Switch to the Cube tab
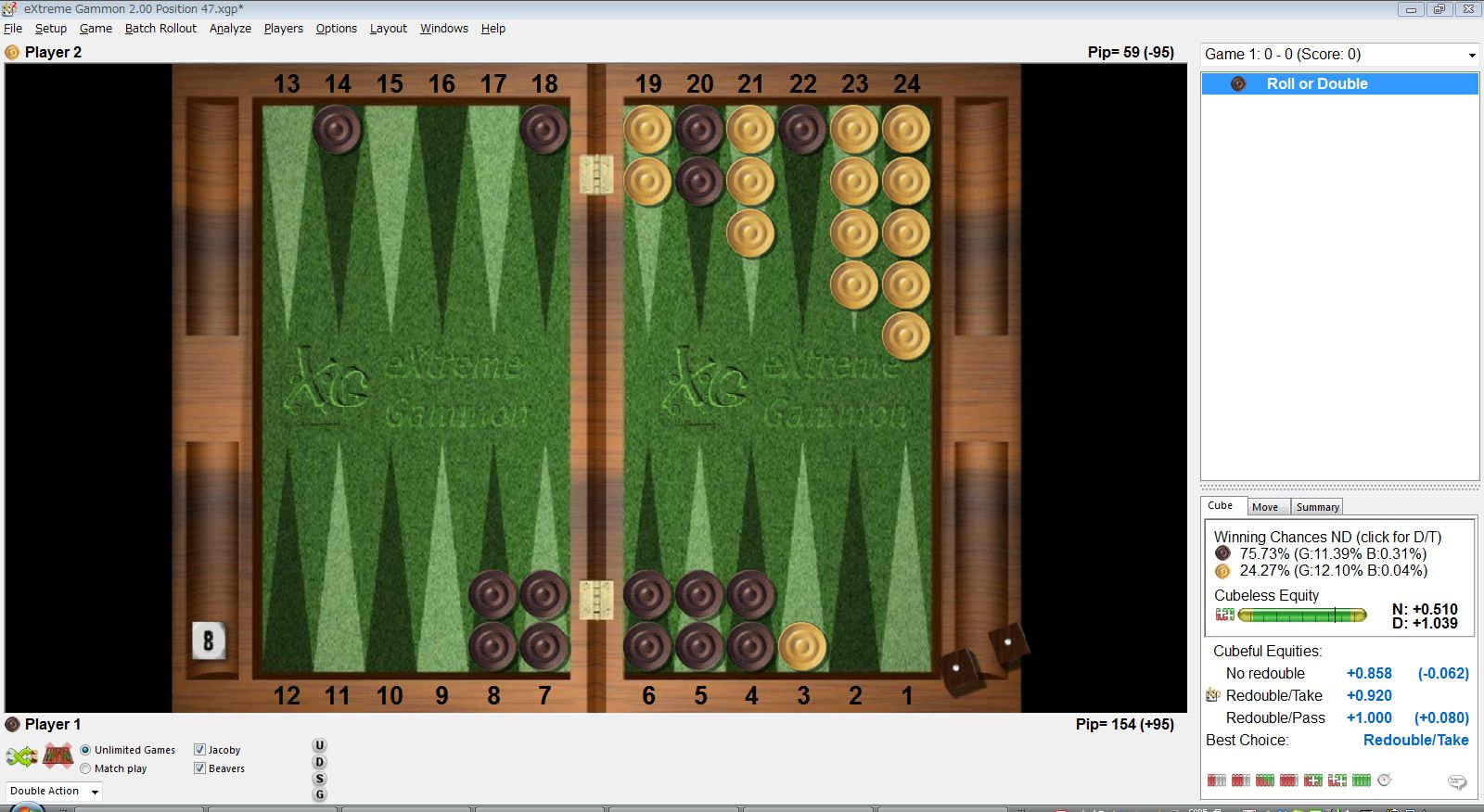Viewport: 1484px width, 812px height. 1221,506
